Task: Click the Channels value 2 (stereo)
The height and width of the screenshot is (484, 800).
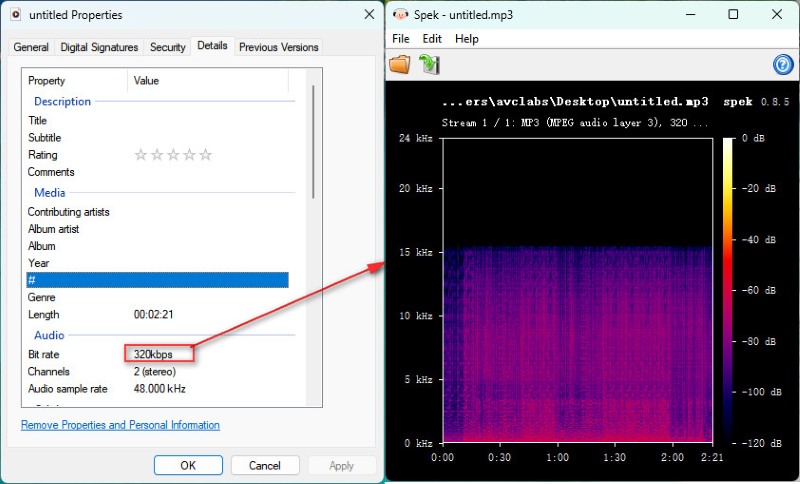Action: coord(155,371)
